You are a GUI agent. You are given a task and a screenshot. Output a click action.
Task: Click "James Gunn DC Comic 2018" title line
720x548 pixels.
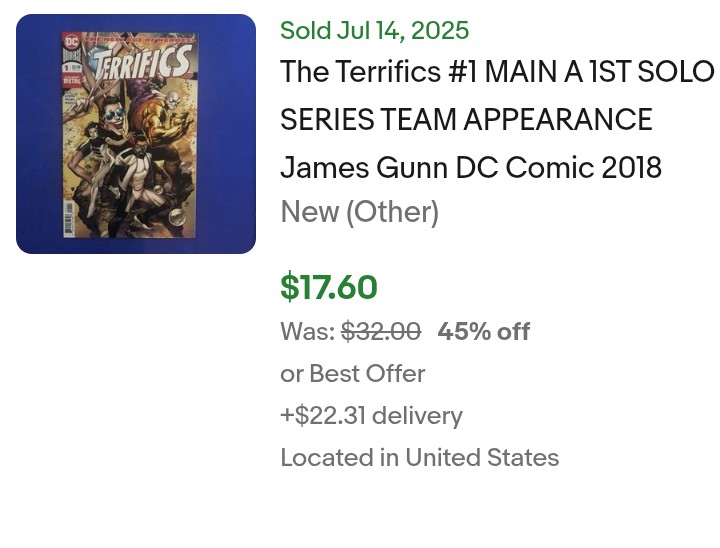coord(471,167)
